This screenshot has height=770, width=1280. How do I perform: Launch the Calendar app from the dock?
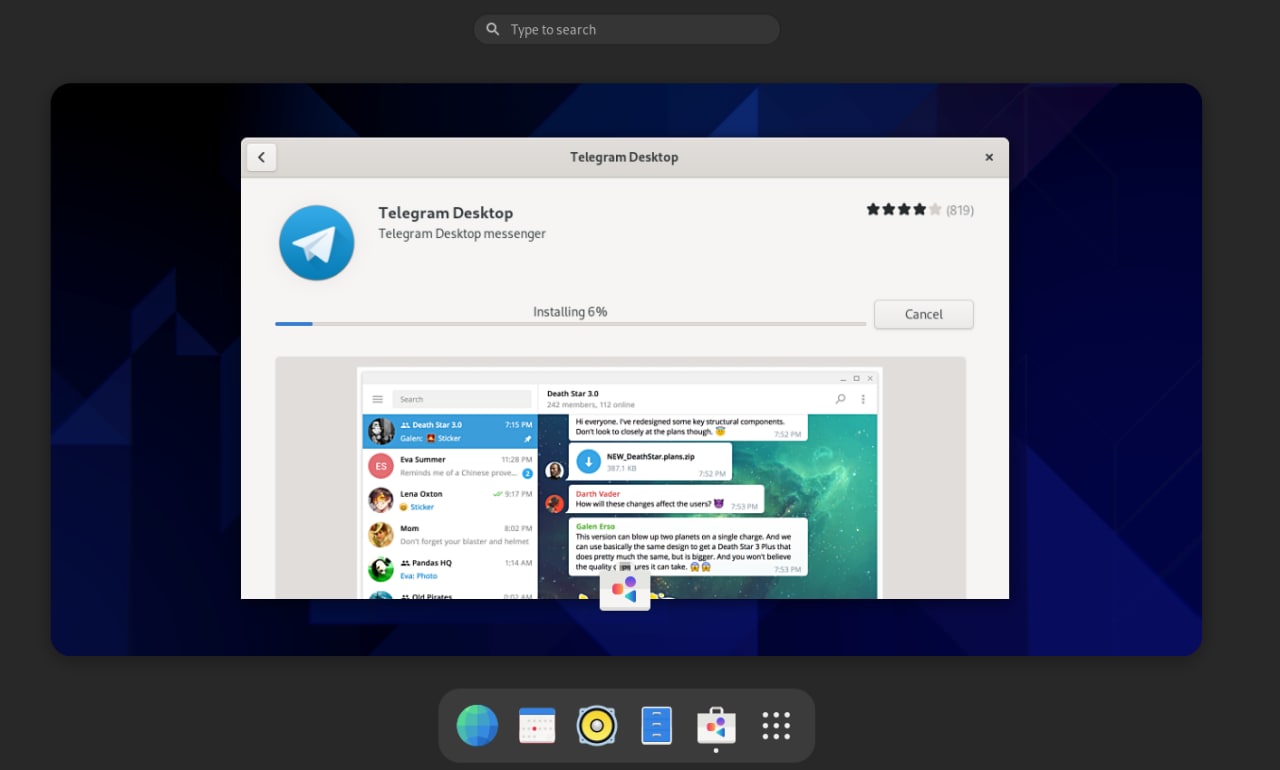537,726
